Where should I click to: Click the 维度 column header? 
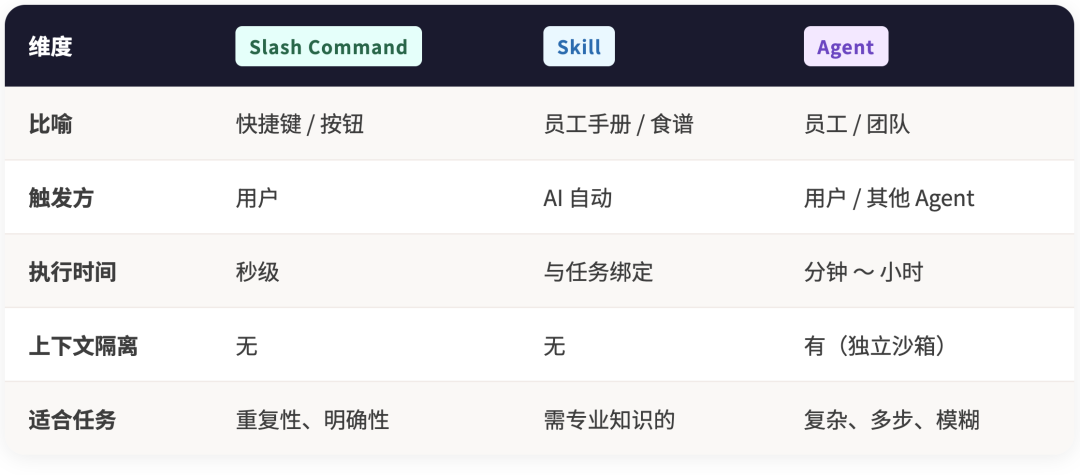coord(51,47)
